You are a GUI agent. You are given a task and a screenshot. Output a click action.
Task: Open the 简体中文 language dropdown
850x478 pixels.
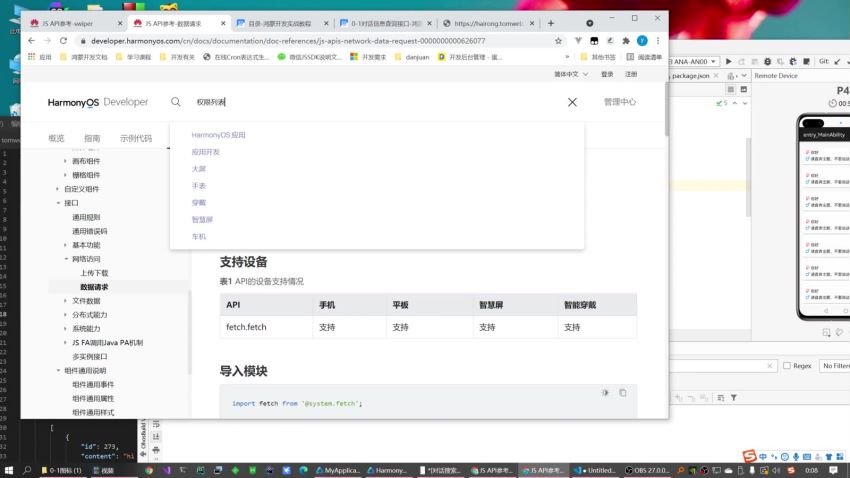coord(571,74)
